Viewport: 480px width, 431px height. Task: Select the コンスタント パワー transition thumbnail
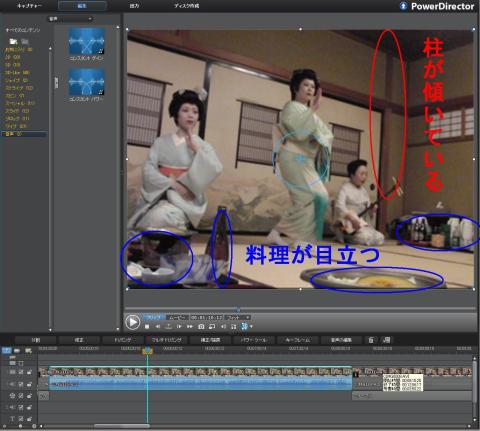click(x=86, y=82)
